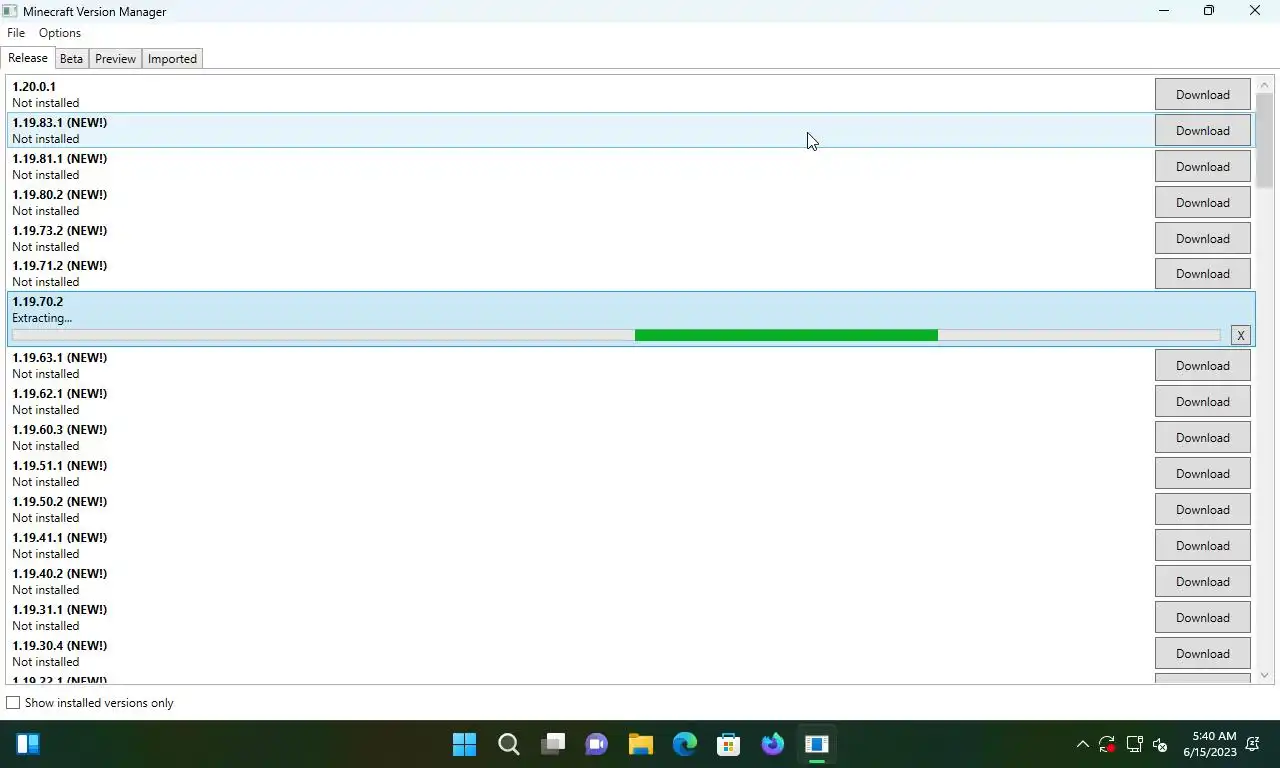
Task: Click the 1.19.70.2 extraction progress bar
Action: coord(616,335)
